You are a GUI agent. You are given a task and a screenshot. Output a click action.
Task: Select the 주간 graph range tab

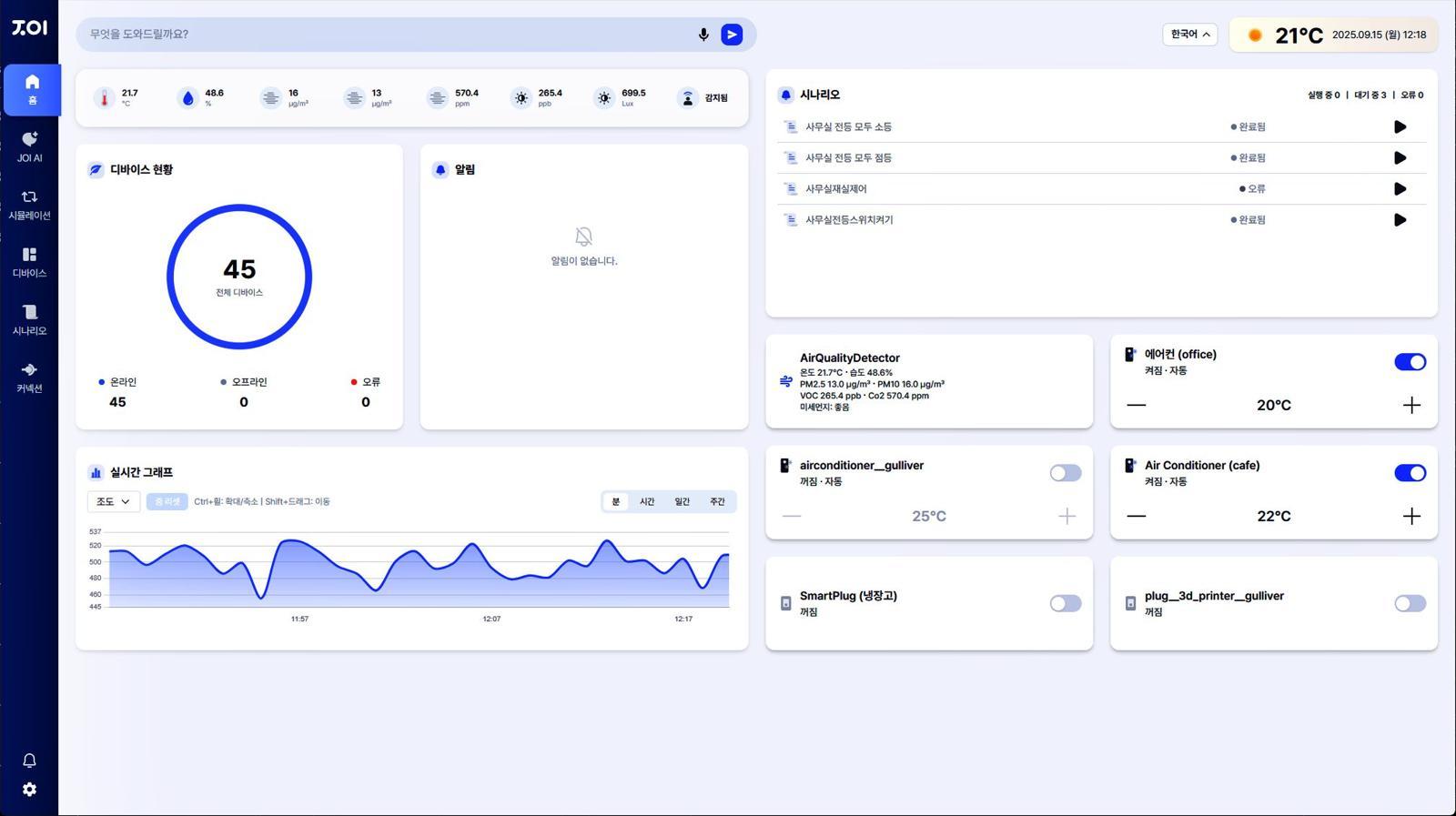(717, 502)
